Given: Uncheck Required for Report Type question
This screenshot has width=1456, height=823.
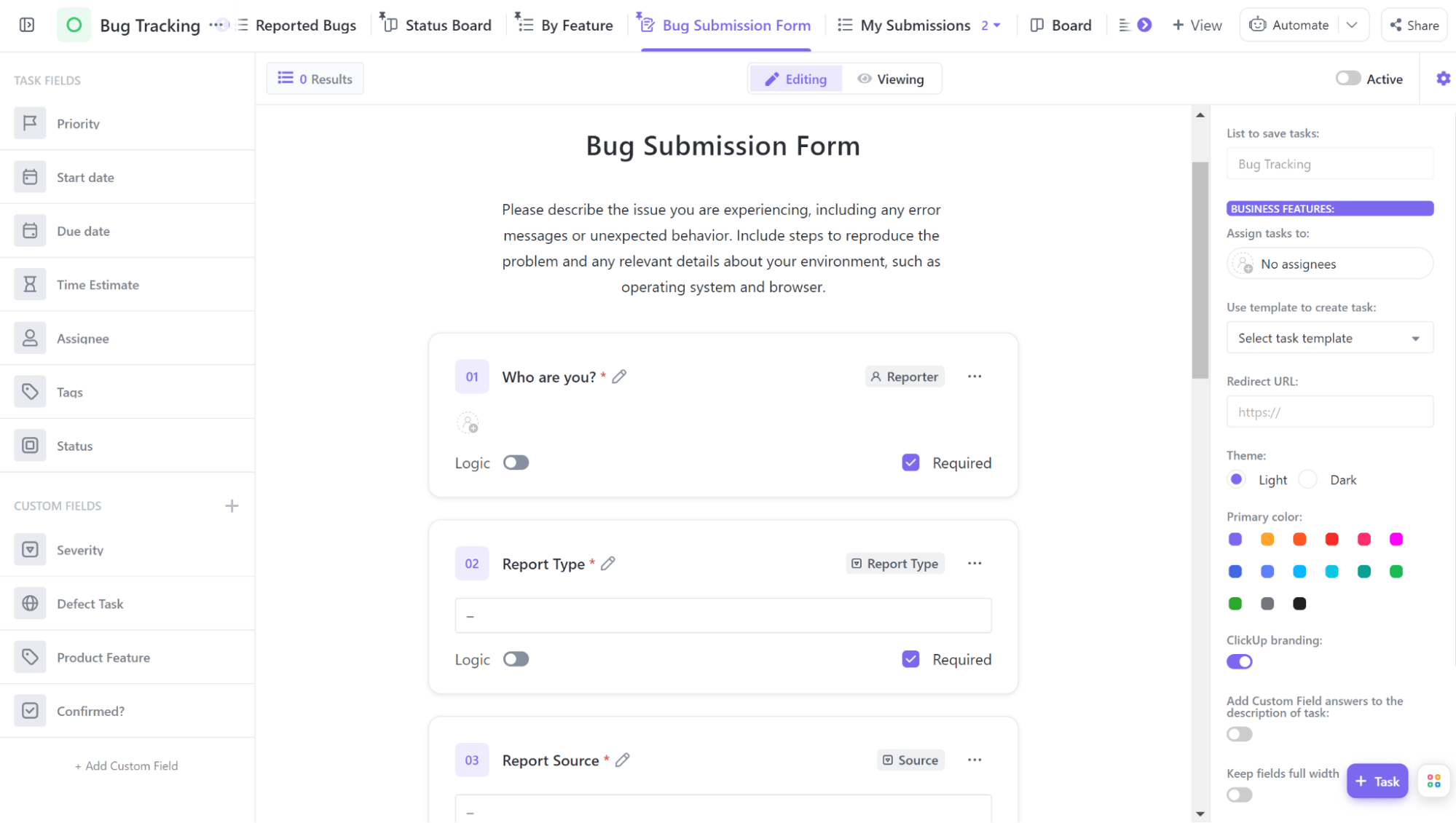Looking at the screenshot, I should coord(910,659).
